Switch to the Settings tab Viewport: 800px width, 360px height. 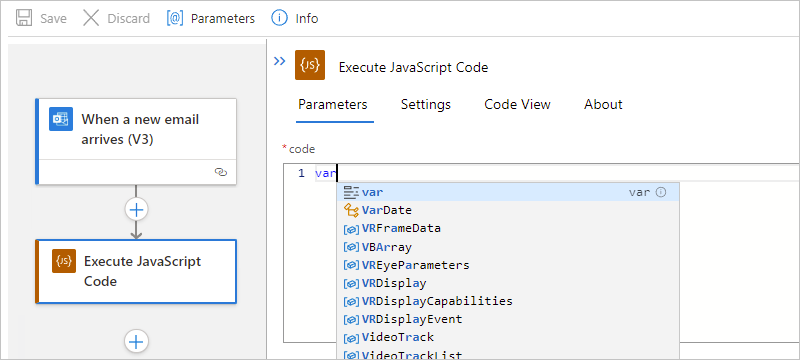coord(426,105)
